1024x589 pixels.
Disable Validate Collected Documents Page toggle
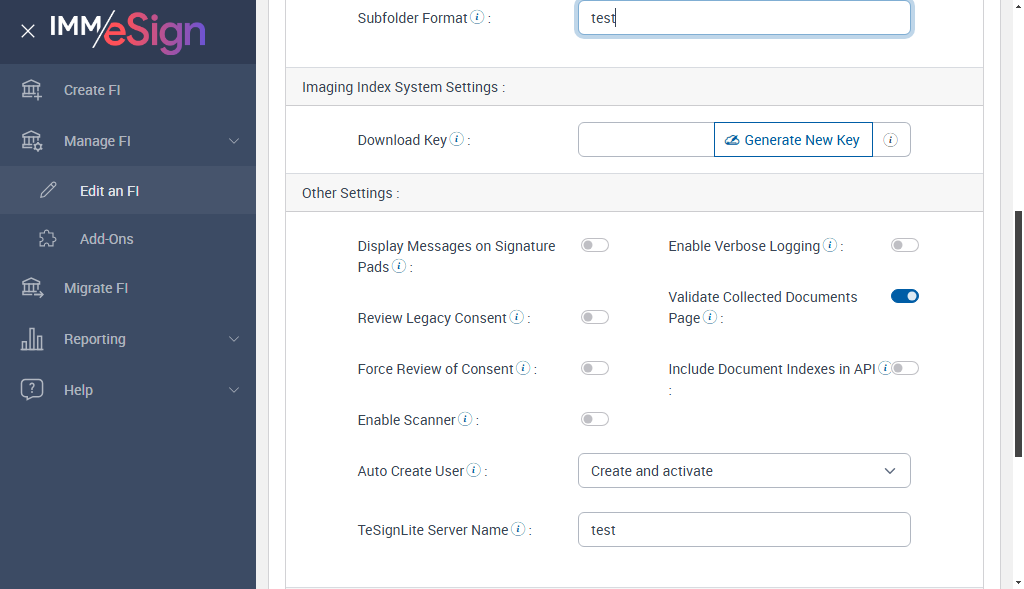point(904,296)
